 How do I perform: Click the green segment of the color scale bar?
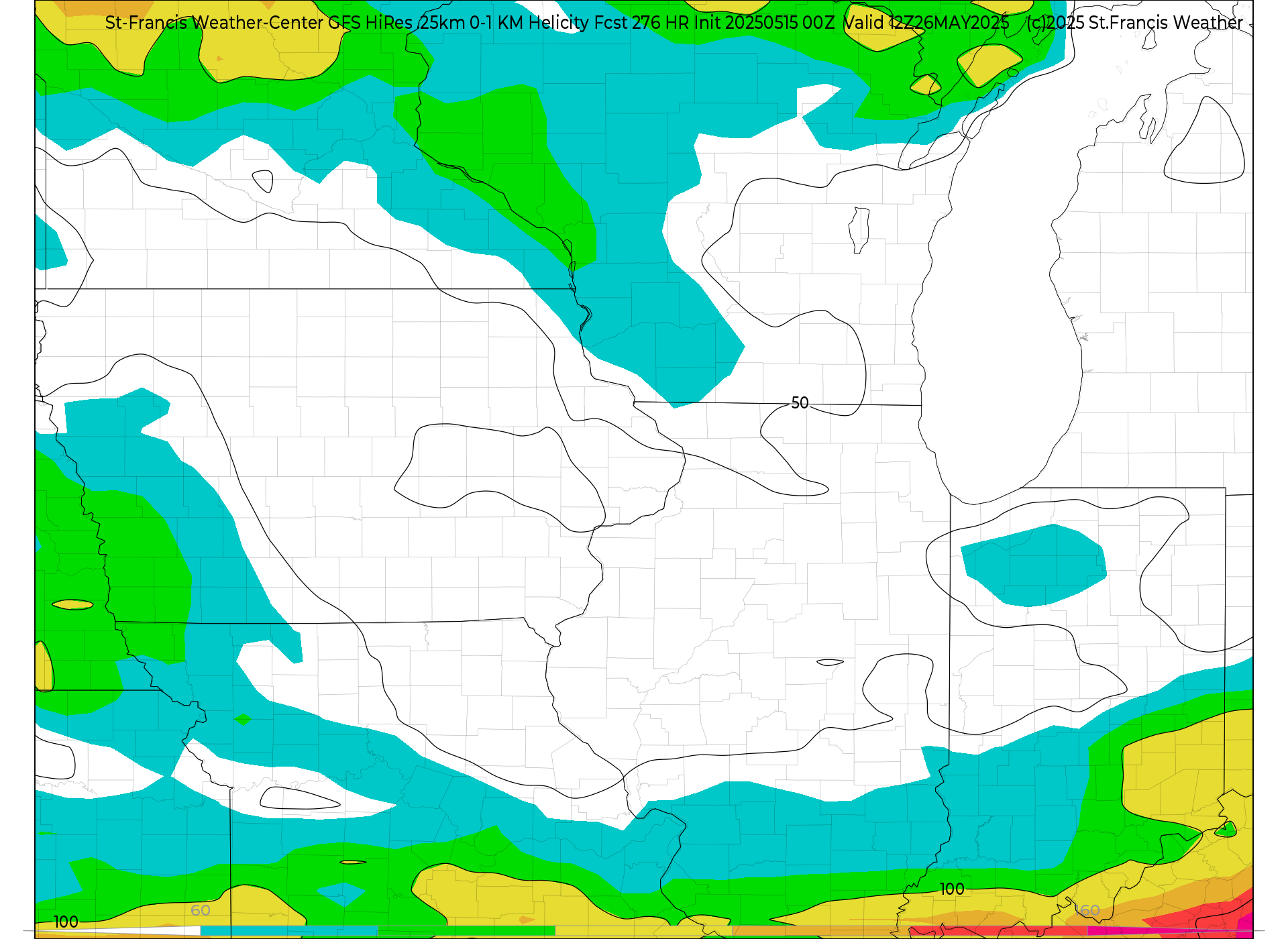coord(466,930)
